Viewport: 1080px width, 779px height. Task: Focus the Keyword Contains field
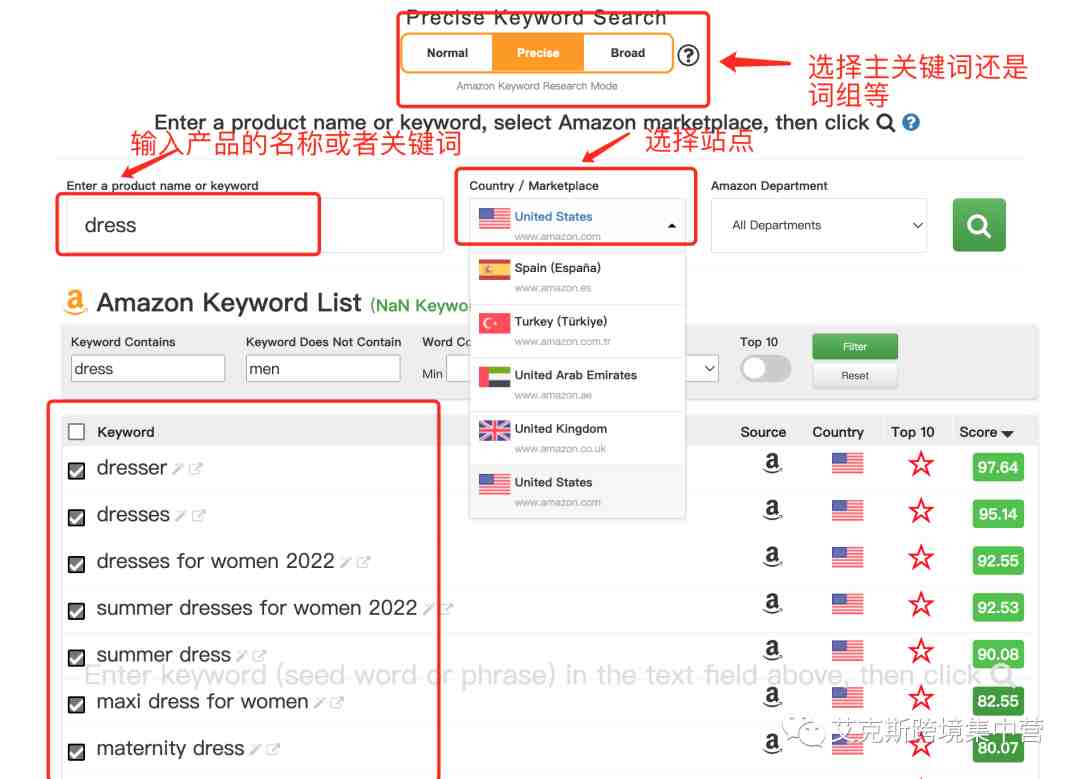click(x=147, y=368)
